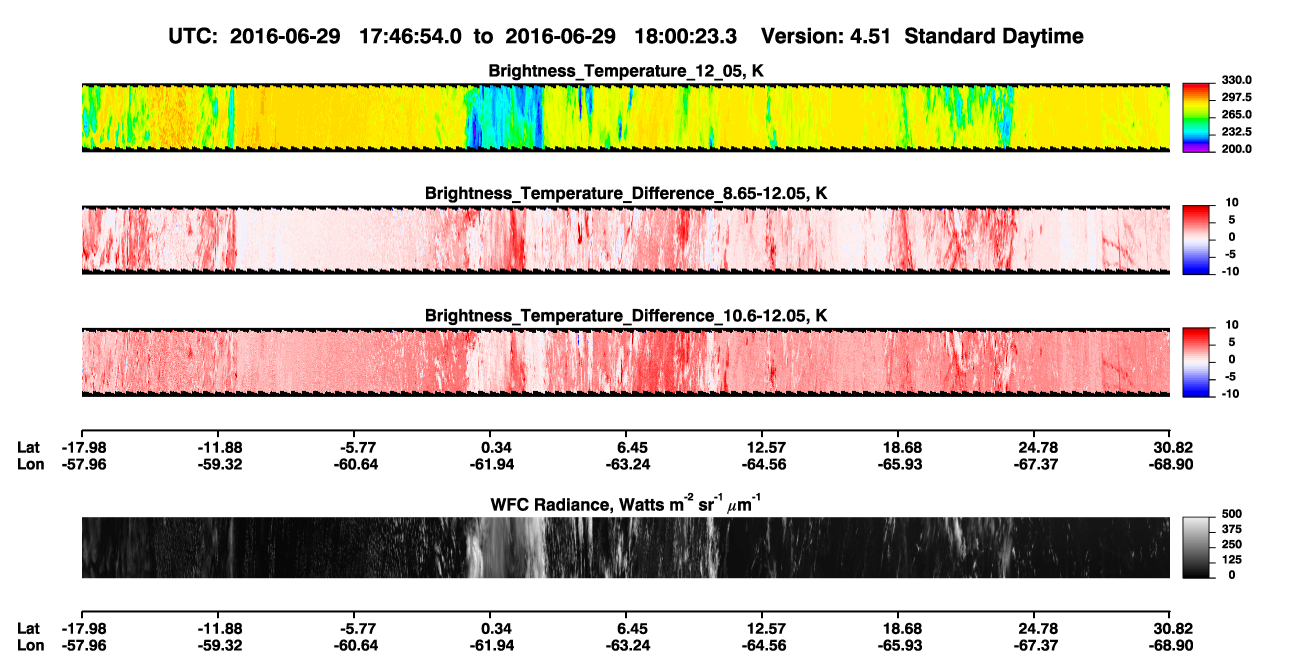Screen dimensions: 1300x667
Task: Select the red-blue colorbar beside the 8.65-12.05 panel
Action: (x=1197, y=239)
